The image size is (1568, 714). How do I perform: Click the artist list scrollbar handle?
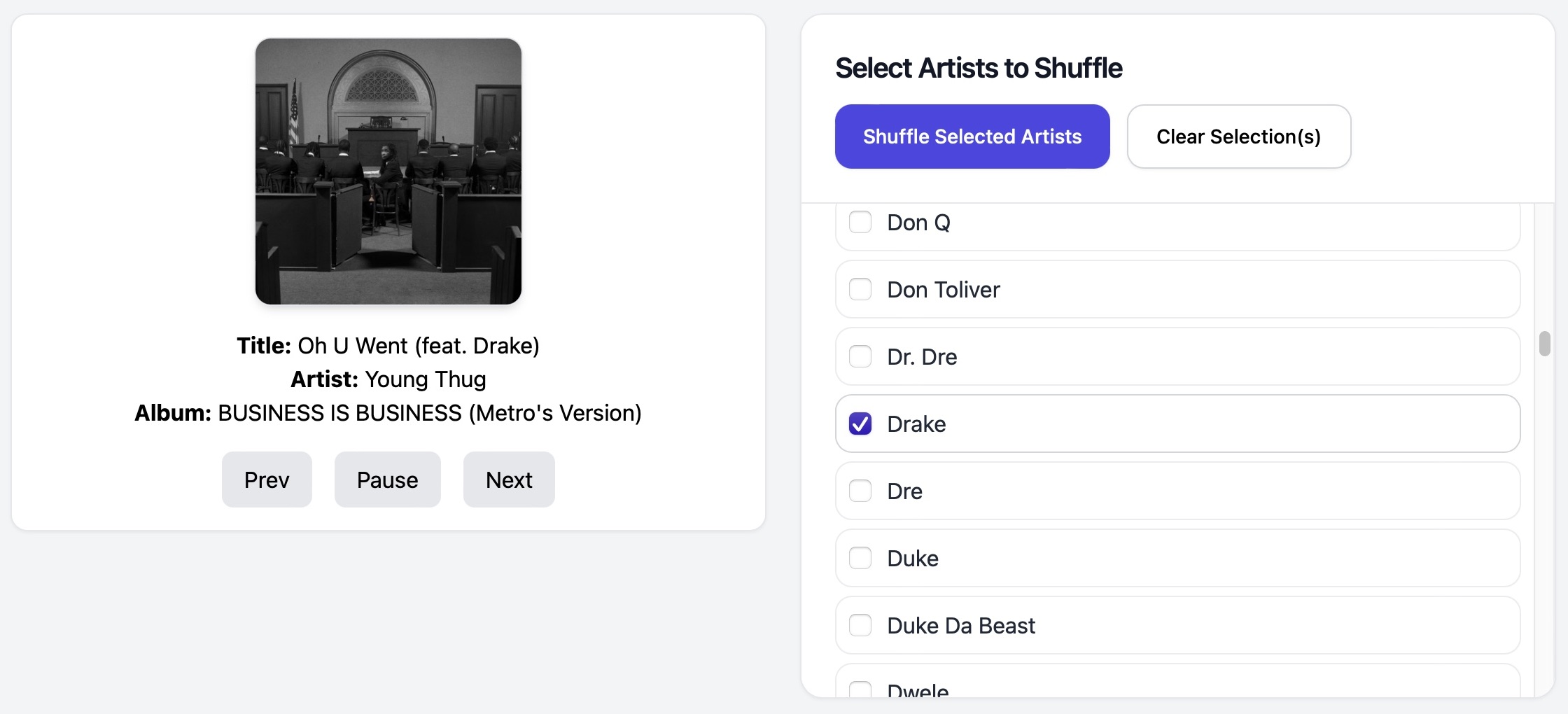pyautogui.click(x=1544, y=342)
